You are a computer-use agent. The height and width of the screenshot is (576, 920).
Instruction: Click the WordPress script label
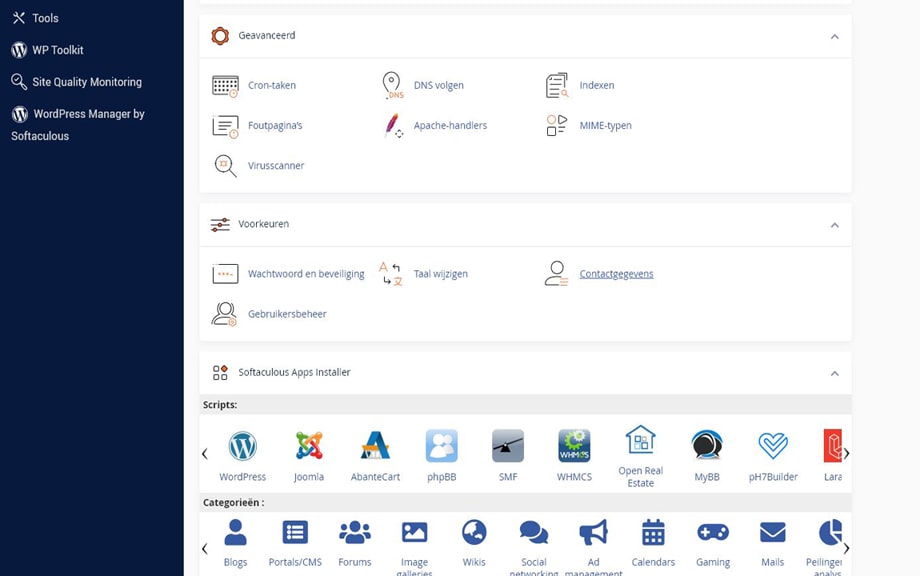coord(242,477)
